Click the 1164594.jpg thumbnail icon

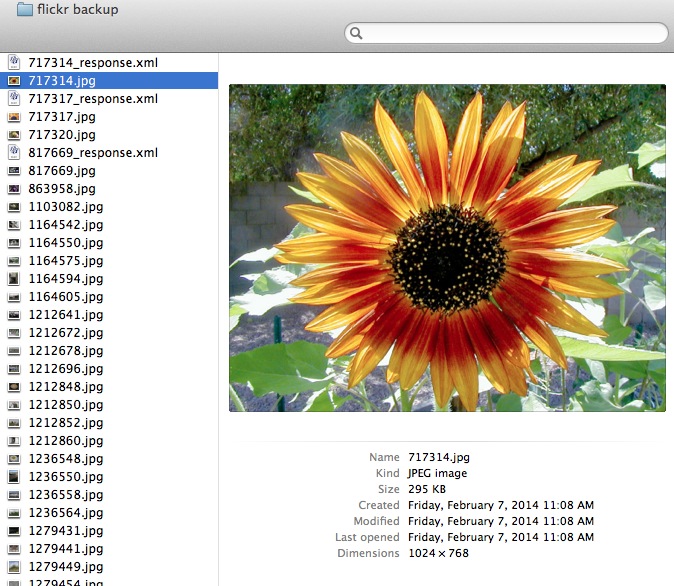click(x=14, y=279)
